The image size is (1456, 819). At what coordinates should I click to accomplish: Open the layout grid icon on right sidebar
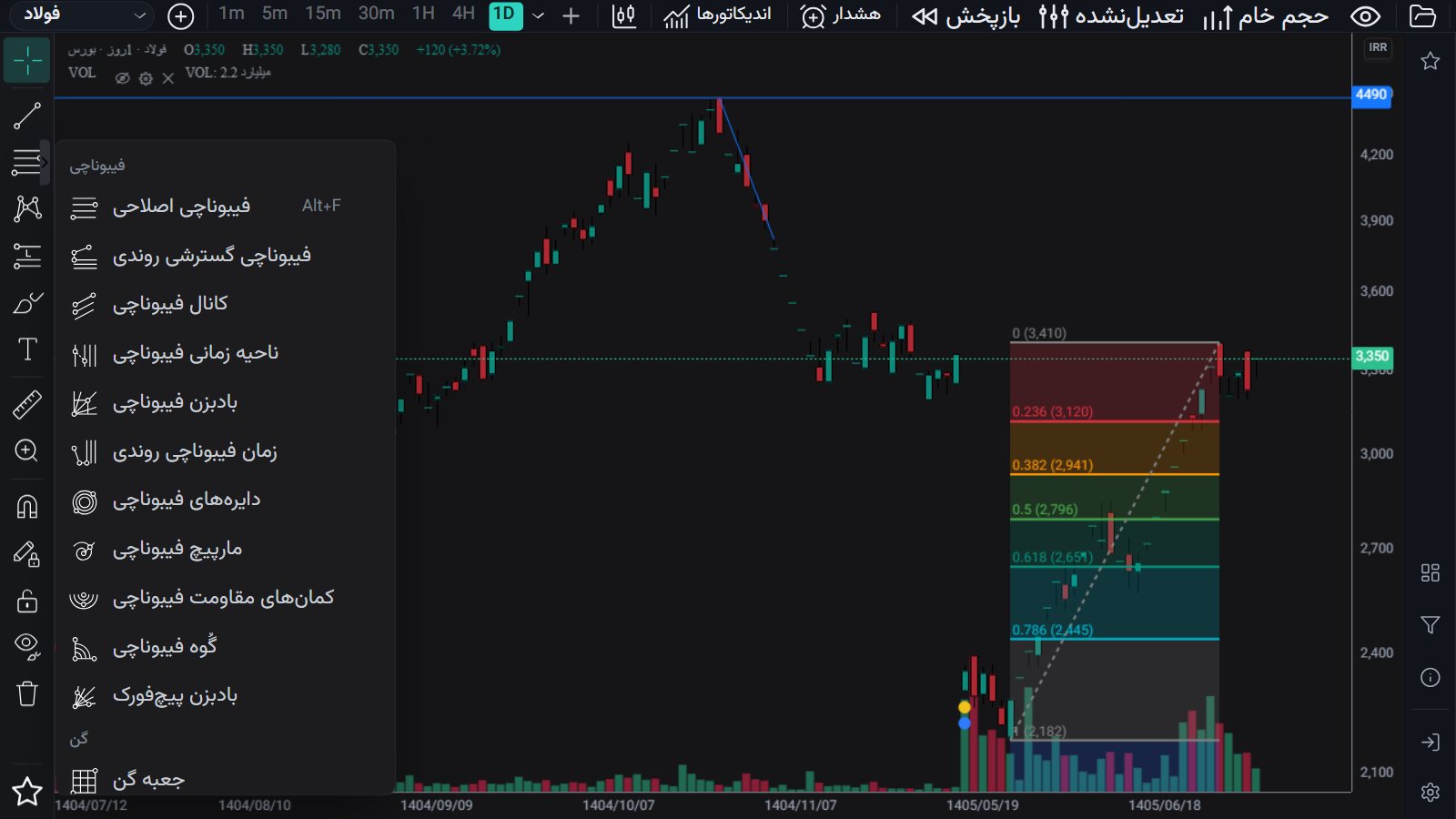[x=1431, y=572]
